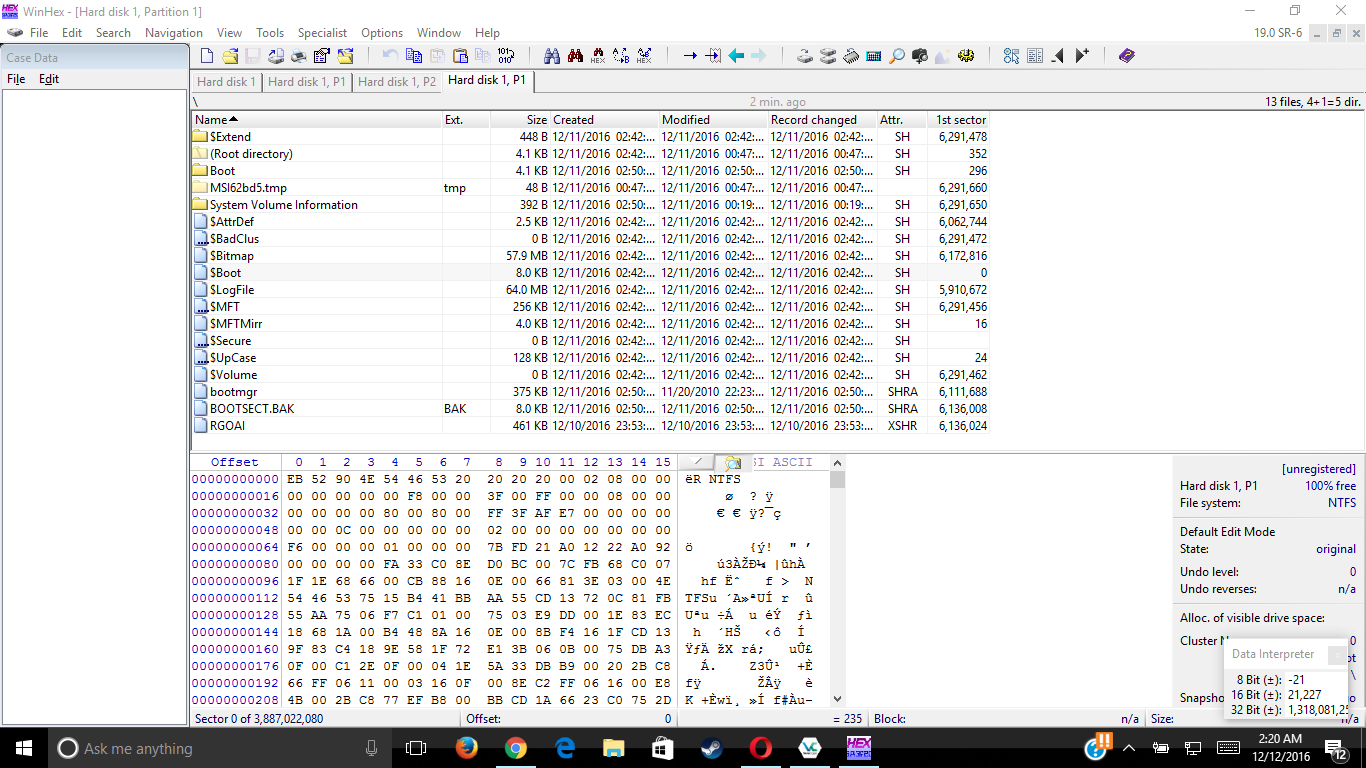
Task: Select the System Volume Information folder
Action: (590, 205)
